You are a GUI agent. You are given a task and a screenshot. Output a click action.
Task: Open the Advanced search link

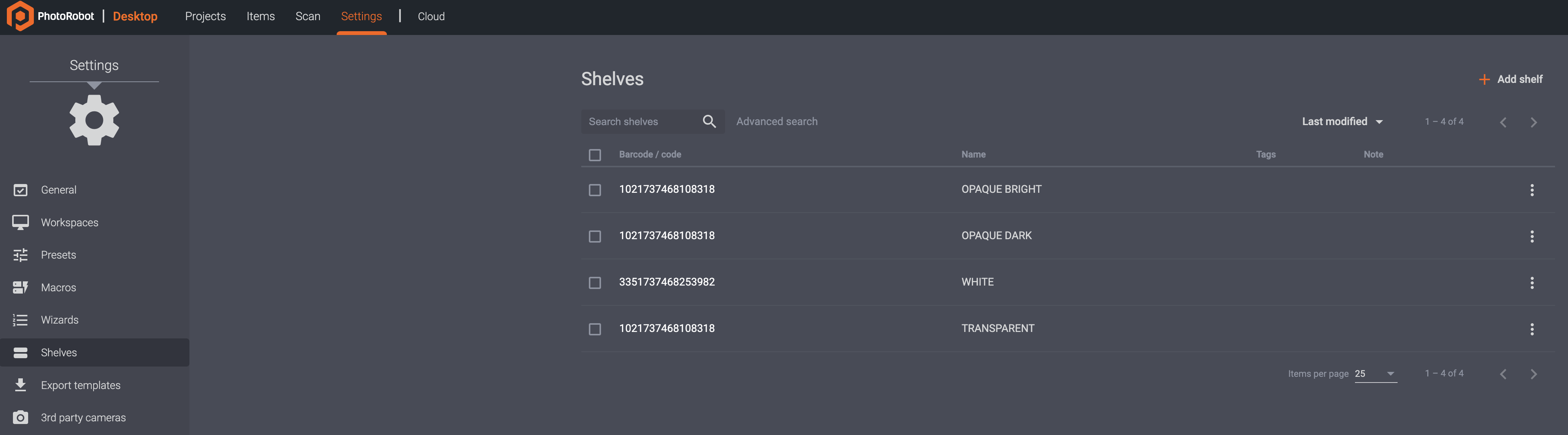(776, 122)
